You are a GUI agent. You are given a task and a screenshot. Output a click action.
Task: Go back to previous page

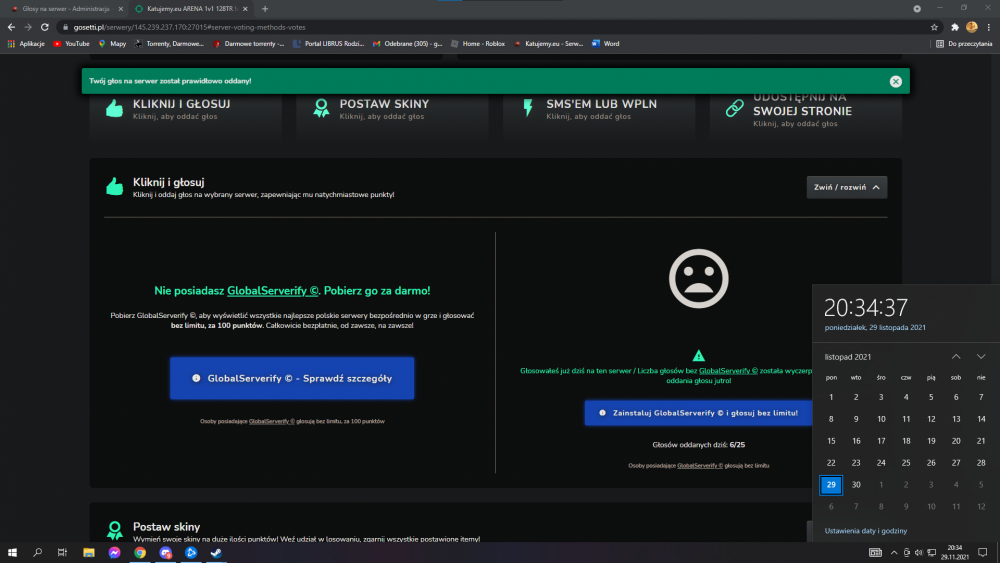coord(11,27)
